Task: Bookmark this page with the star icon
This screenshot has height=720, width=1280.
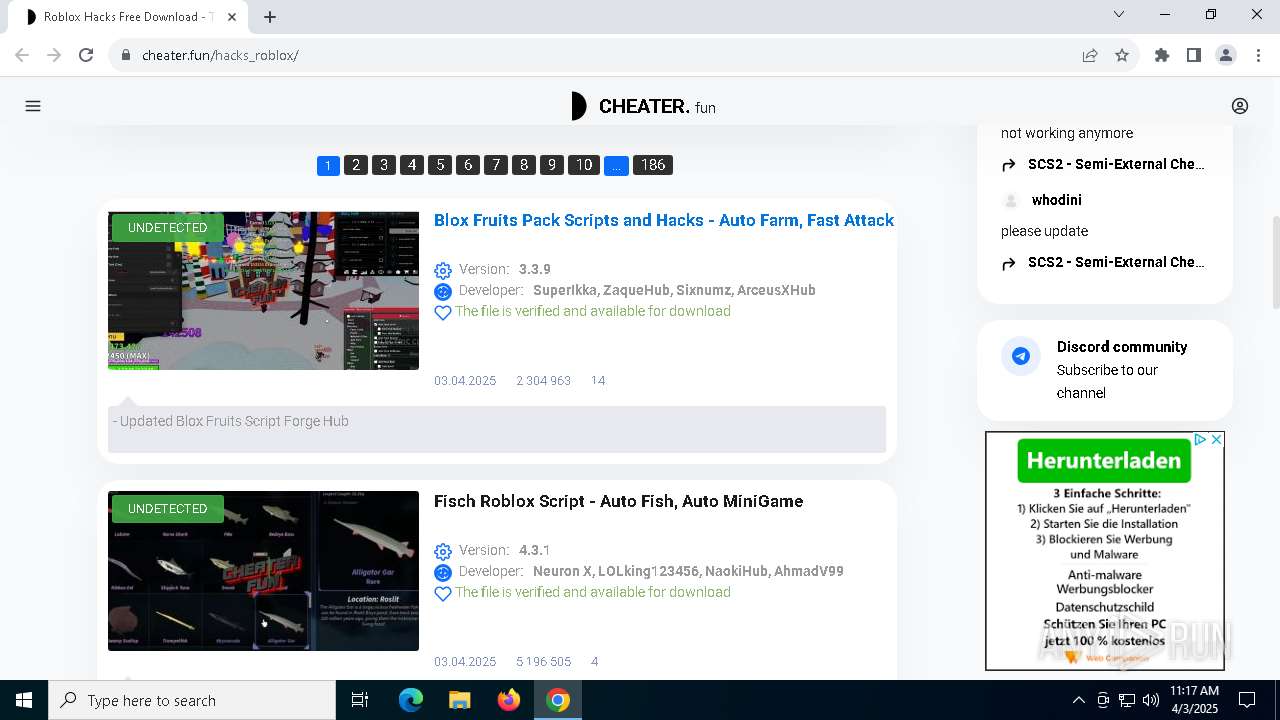Action: coord(1122,55)
